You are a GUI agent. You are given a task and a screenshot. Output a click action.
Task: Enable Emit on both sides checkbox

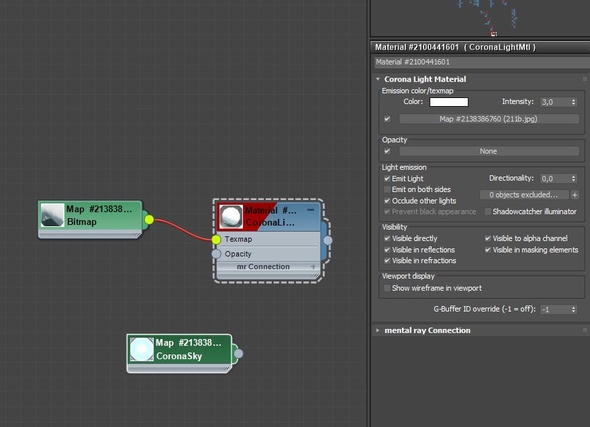coord(387,189)
